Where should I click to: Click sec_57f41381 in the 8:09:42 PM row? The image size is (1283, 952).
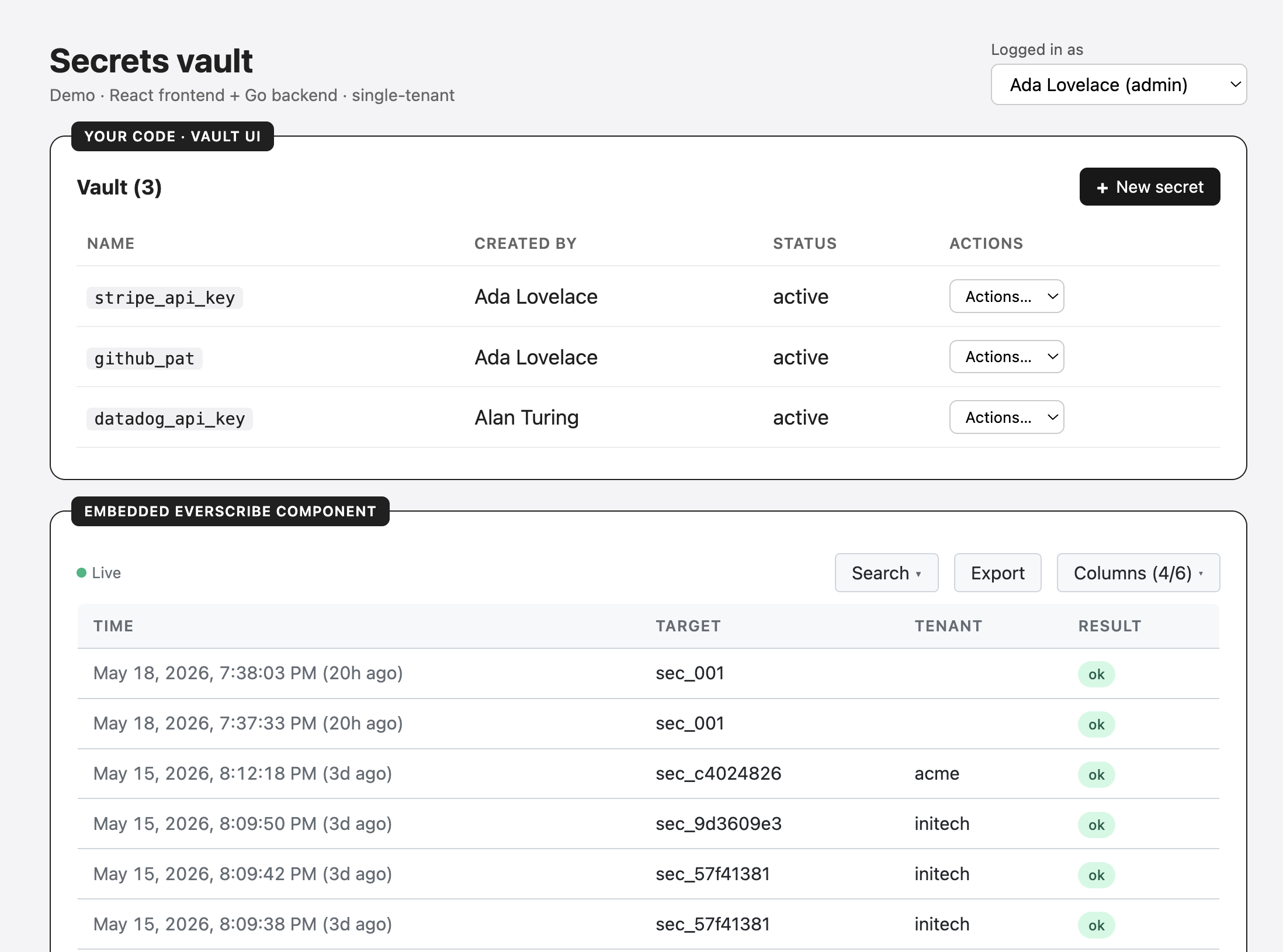pyautogui.click(x=713, y=874)
